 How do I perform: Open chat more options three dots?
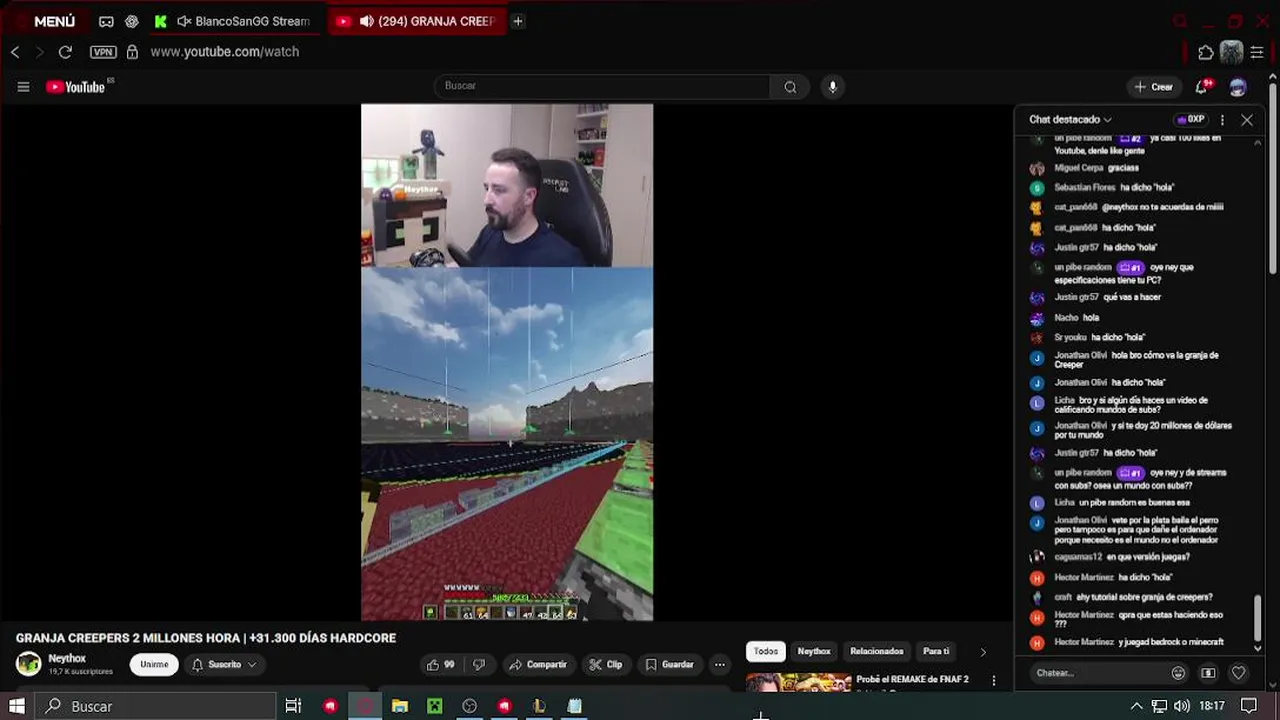click(1222, 119)
